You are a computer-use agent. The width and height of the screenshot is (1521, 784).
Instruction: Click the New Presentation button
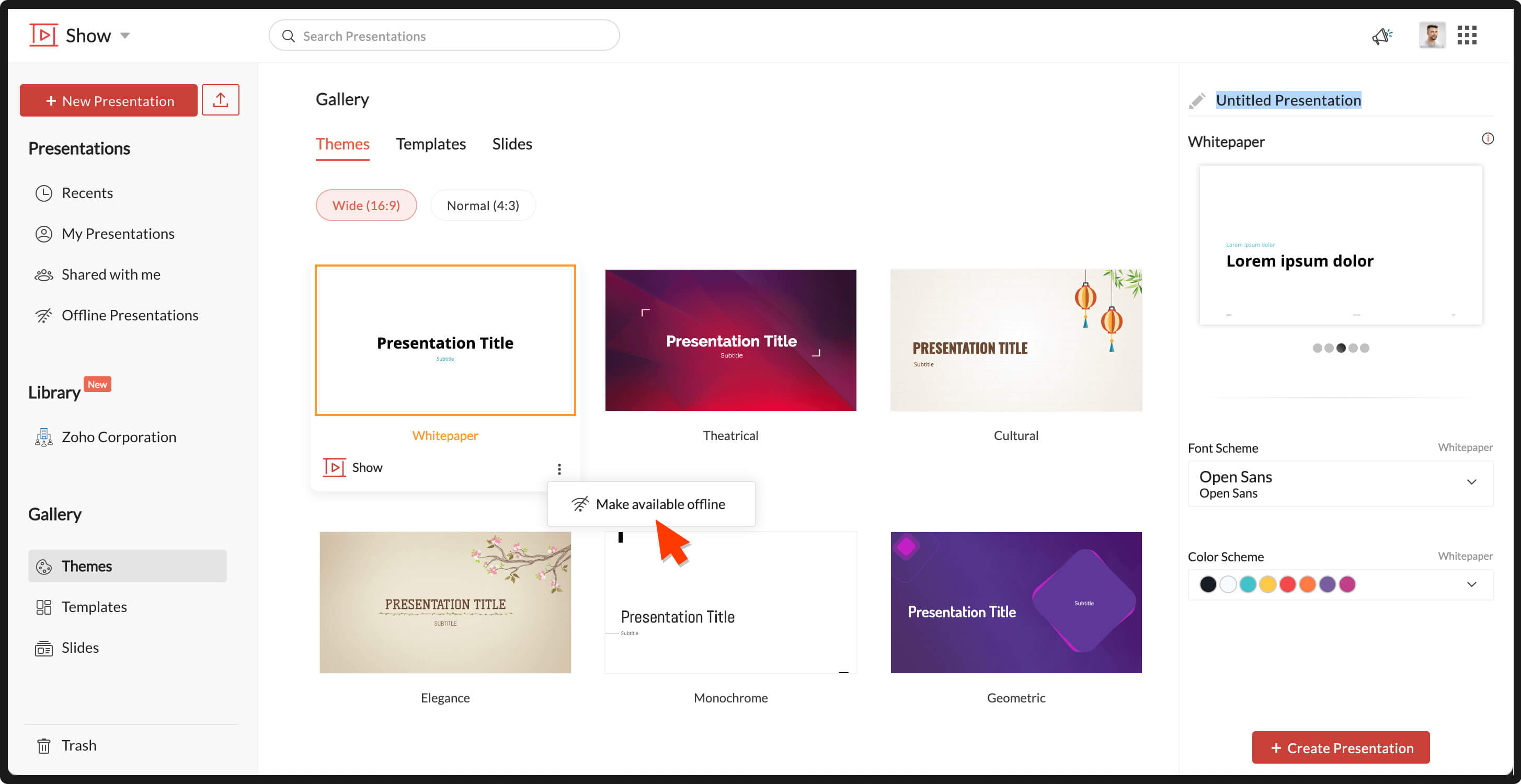click(109, 101)
